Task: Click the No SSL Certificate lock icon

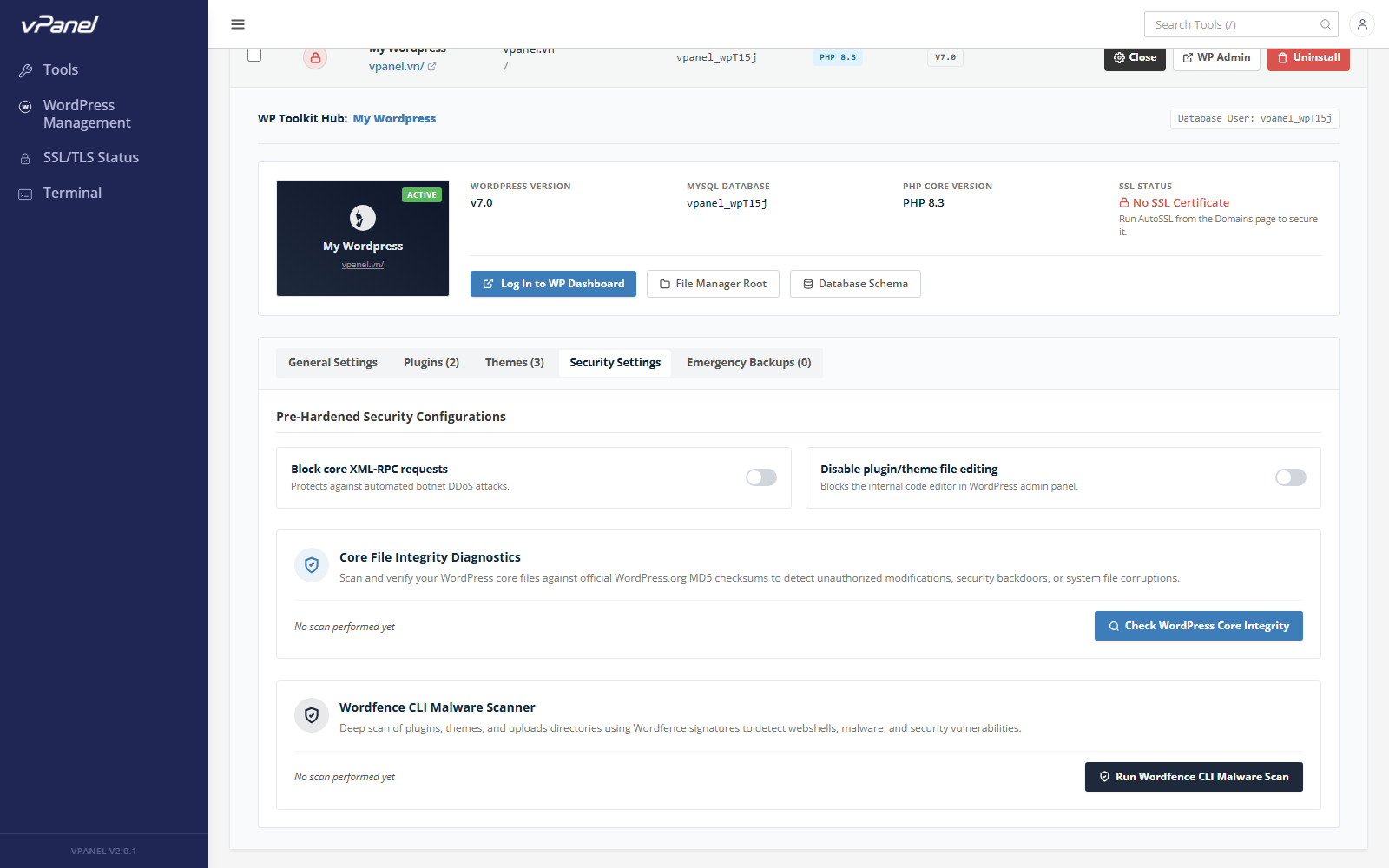Action: [x=1124, y=203]
